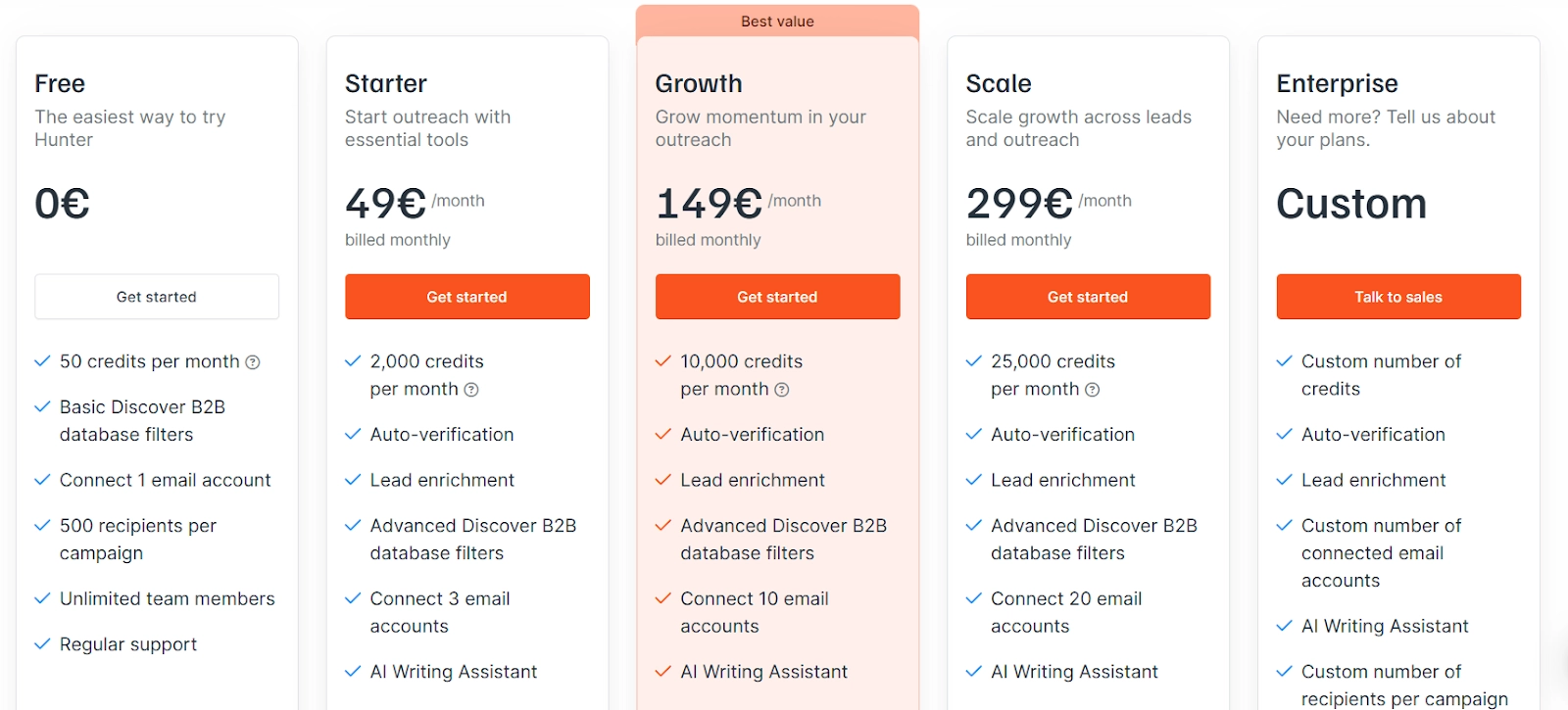
Task: Click the 149€ Growth price
Action: (709, 204)
